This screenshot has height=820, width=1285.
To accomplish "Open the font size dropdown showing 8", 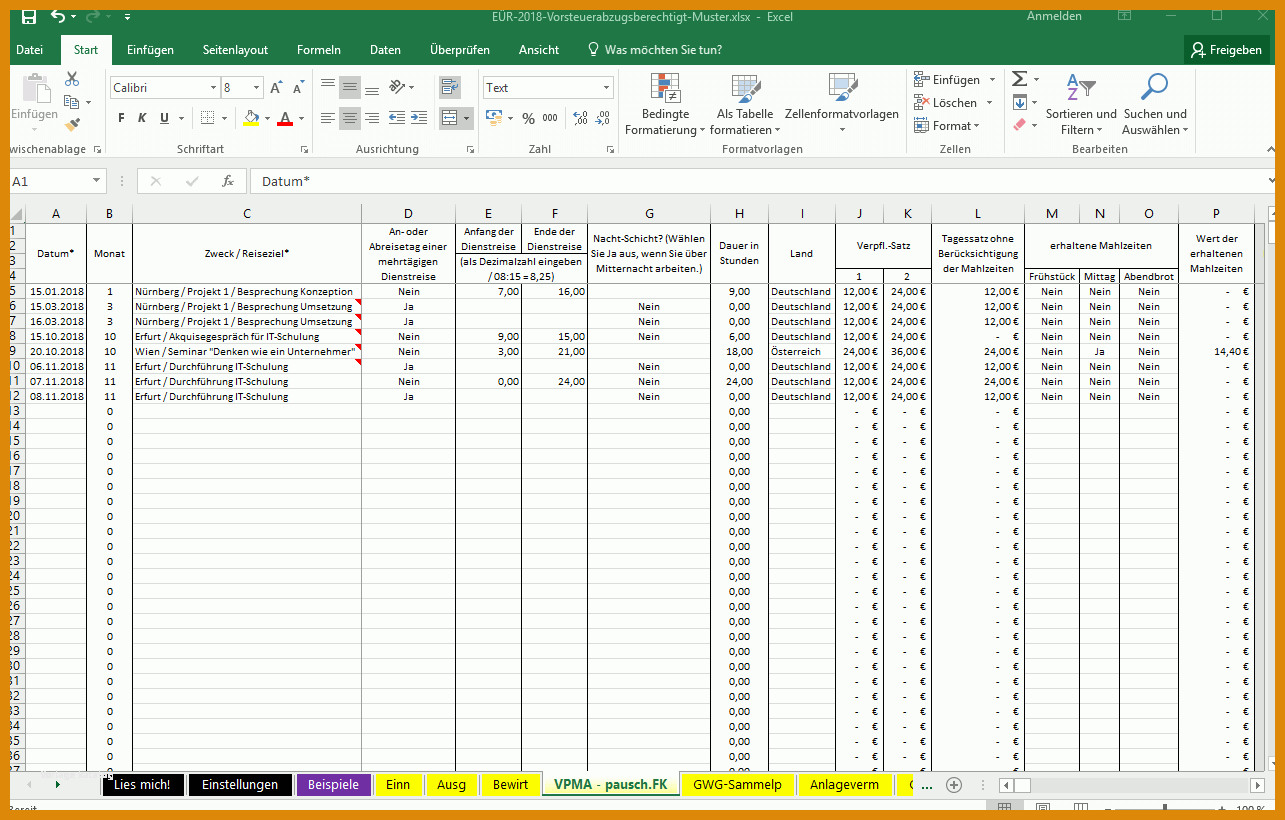I will click(x=258, y=88).
